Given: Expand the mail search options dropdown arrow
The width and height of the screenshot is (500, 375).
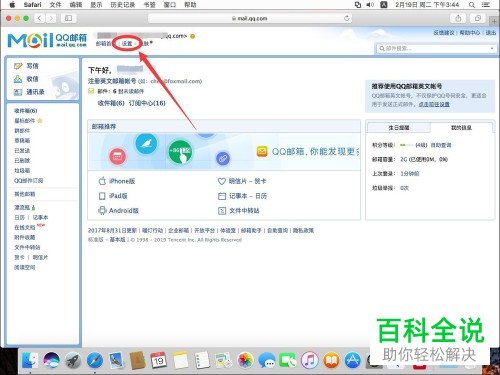Looking at the screenshot, I should 492,49.
